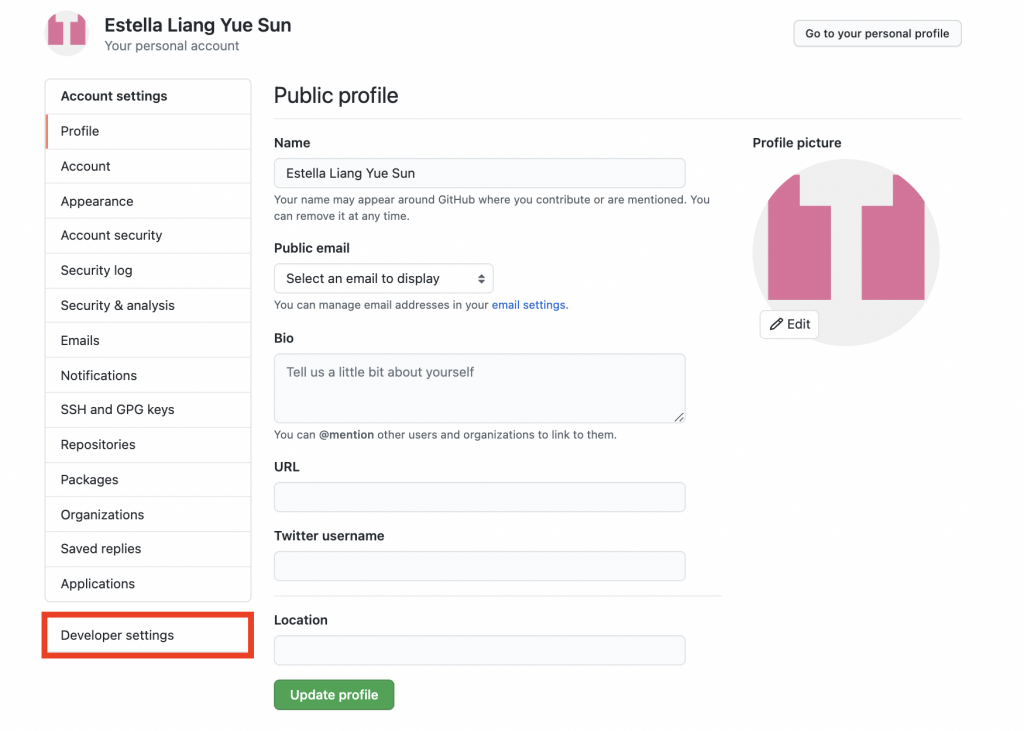Select Account security in the sidebar
This screenshot has height=731, width=1024.
click(x=148, y=235)
